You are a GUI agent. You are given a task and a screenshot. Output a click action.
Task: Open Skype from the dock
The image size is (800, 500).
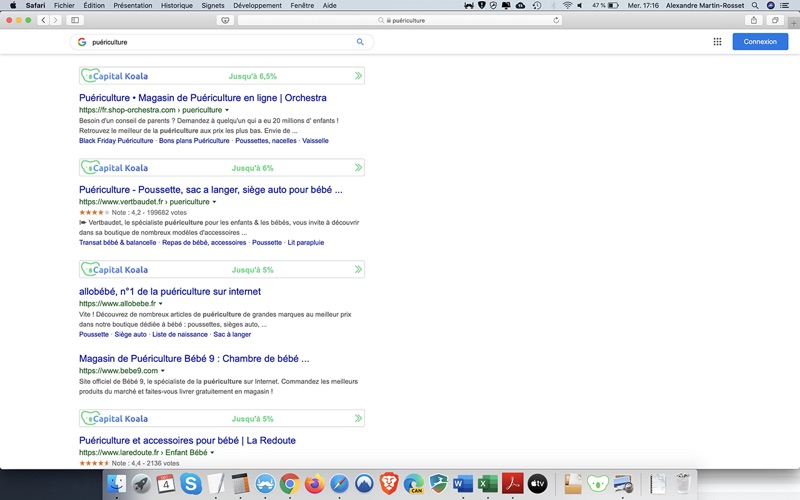coord(191,483)
